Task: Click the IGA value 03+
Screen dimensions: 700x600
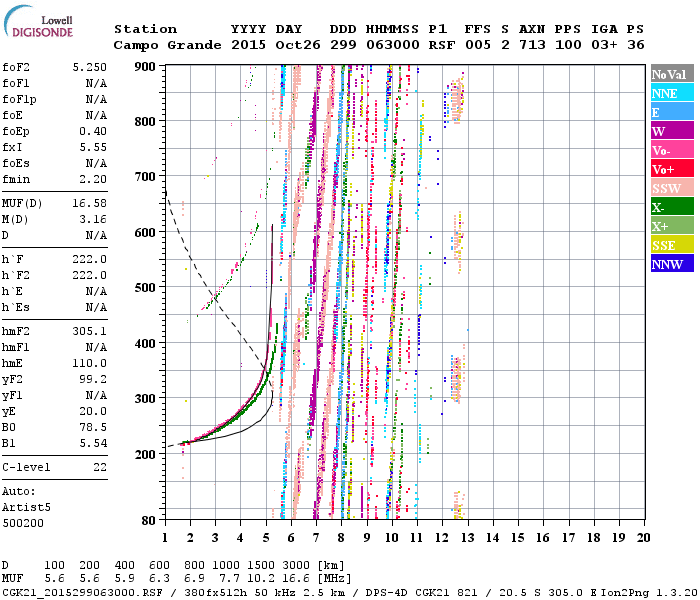Action: pyautogui.click(x=604, y=45)
